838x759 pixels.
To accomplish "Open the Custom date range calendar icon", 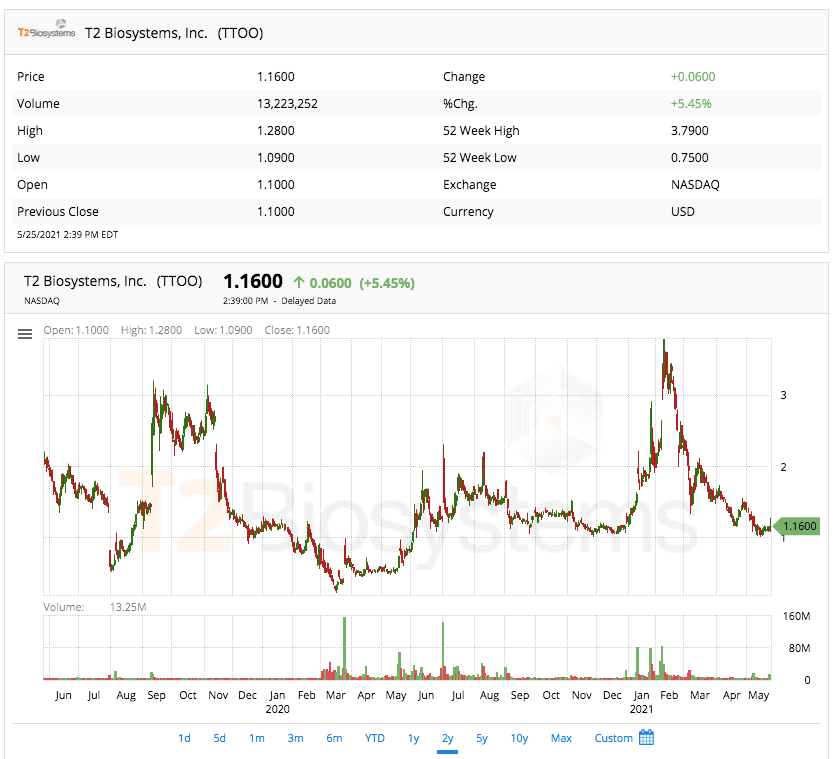I will pyautogui.click(x=647, y=738).
